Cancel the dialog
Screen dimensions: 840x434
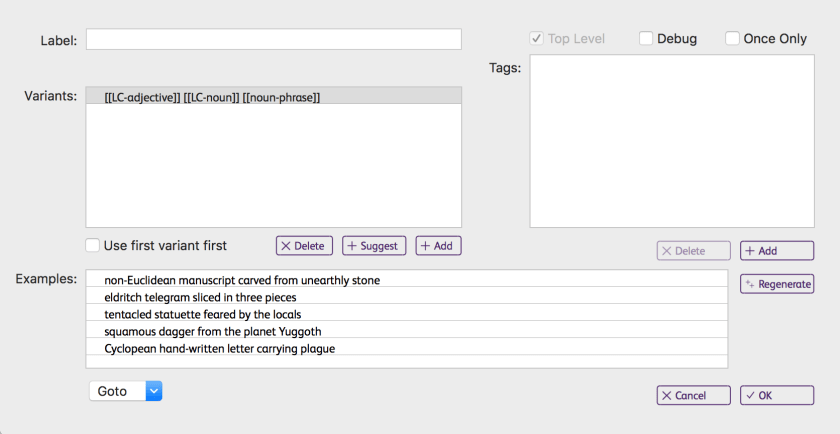pyautogui.click(x=692, y=395)
